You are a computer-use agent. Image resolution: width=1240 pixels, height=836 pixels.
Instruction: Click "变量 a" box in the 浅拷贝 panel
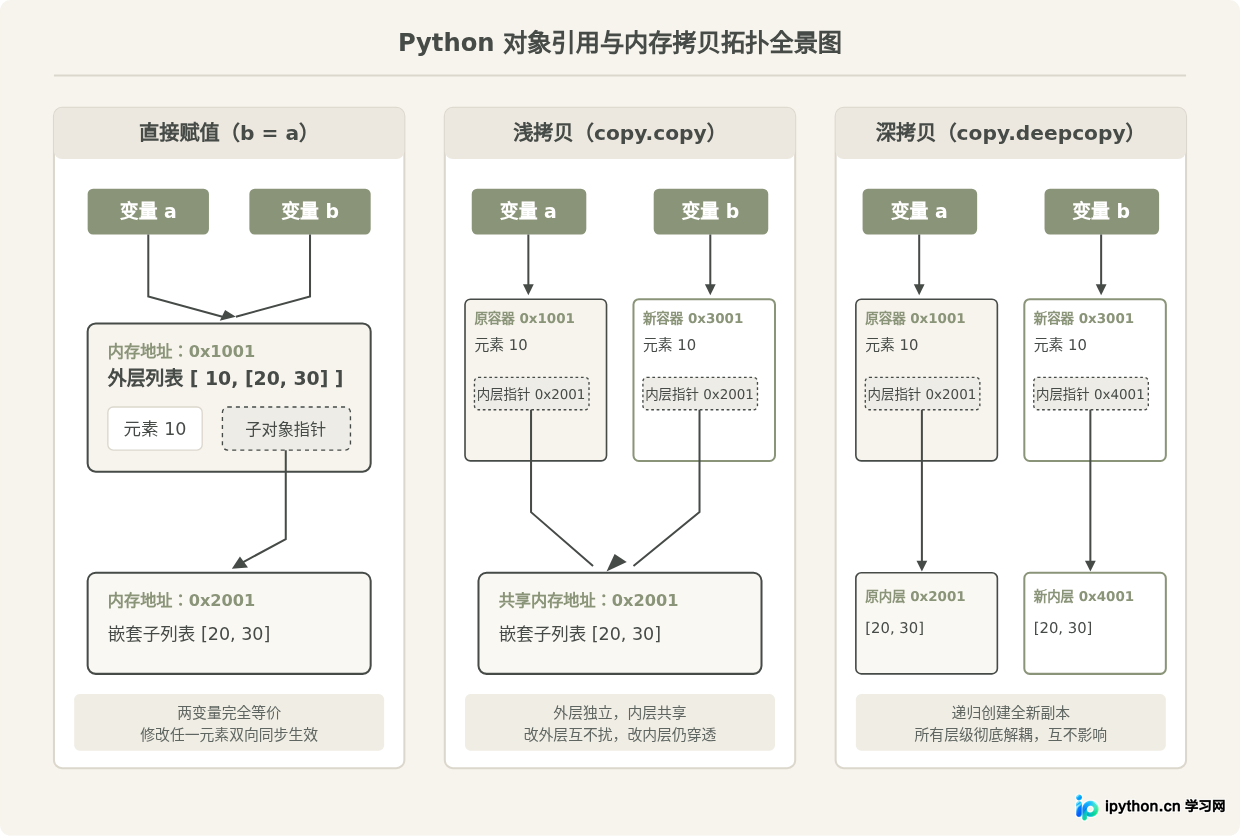[x=529, y=212]
